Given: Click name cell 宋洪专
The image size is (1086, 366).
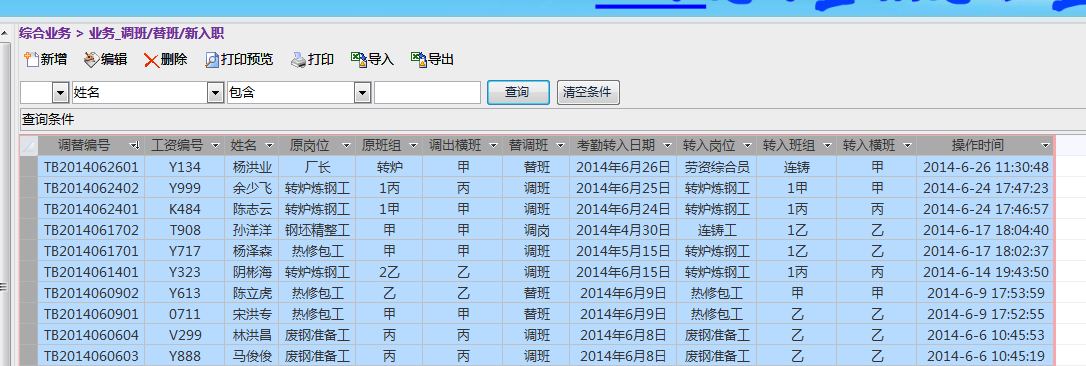Looking at the screenshot, I should click(252, 314).
